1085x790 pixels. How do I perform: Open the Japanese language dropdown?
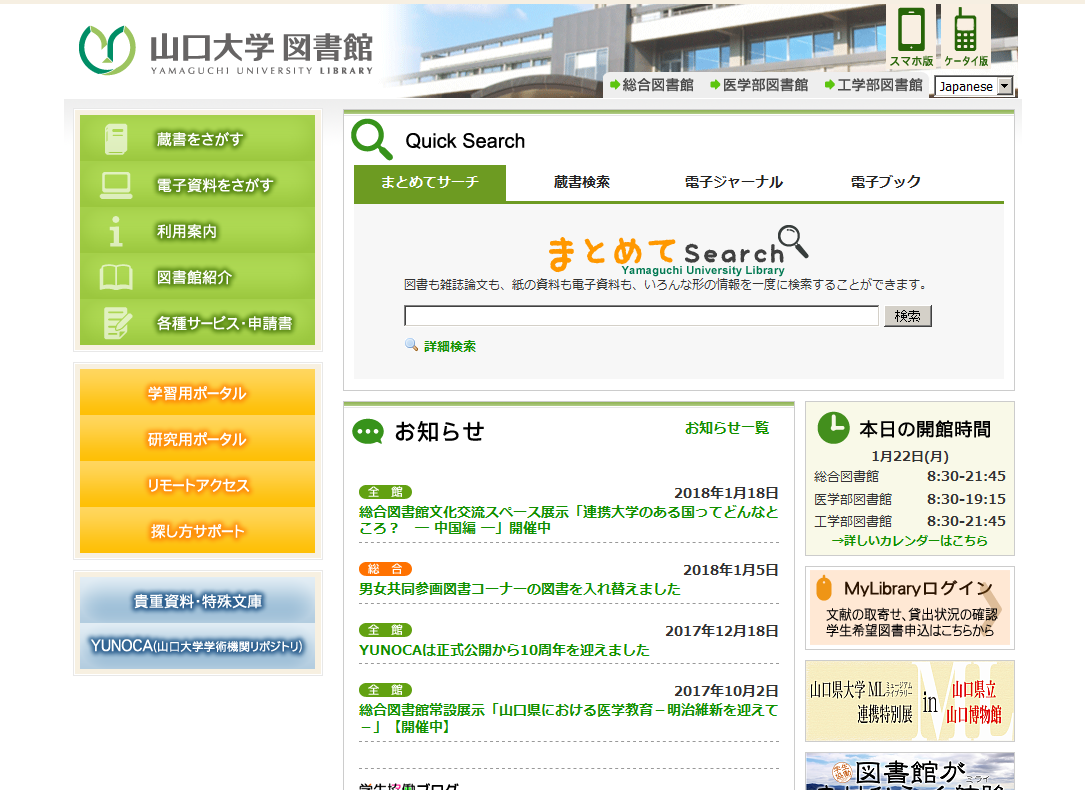[x=974, y=86]
